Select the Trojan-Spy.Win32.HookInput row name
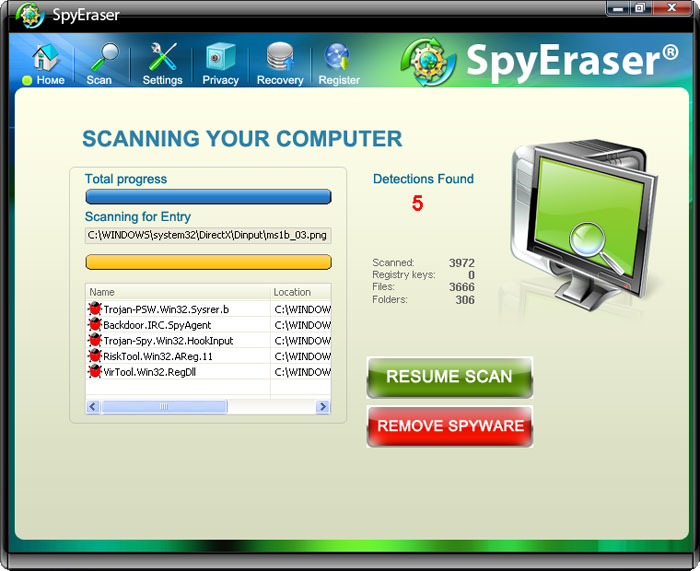Image resolution: width=700 pixels, height=571 pixels. point(168,341)
